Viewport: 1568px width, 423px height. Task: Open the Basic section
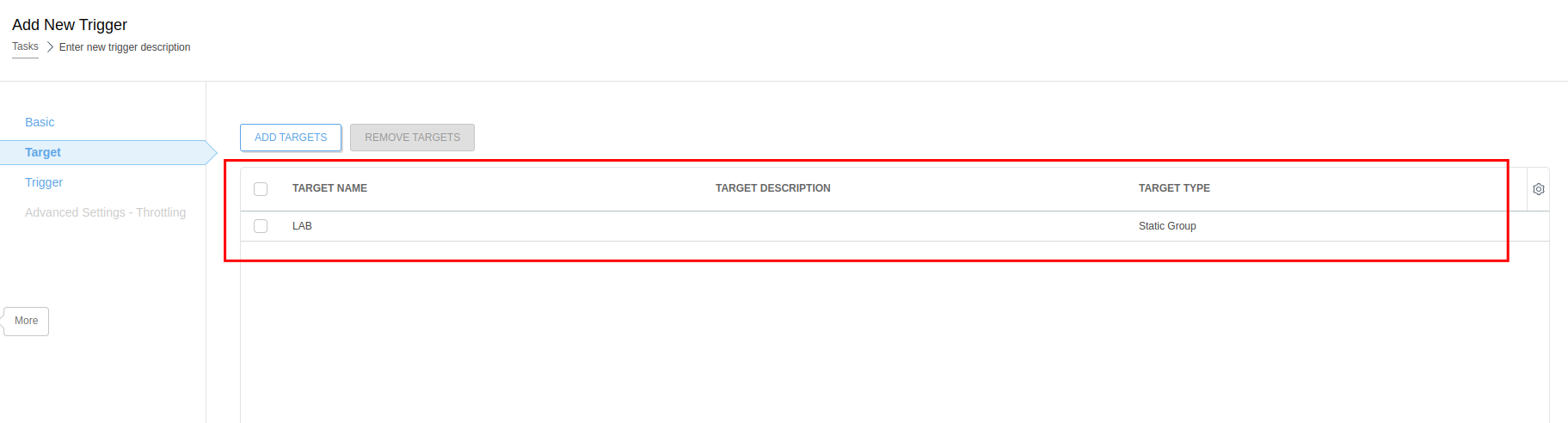40,122
